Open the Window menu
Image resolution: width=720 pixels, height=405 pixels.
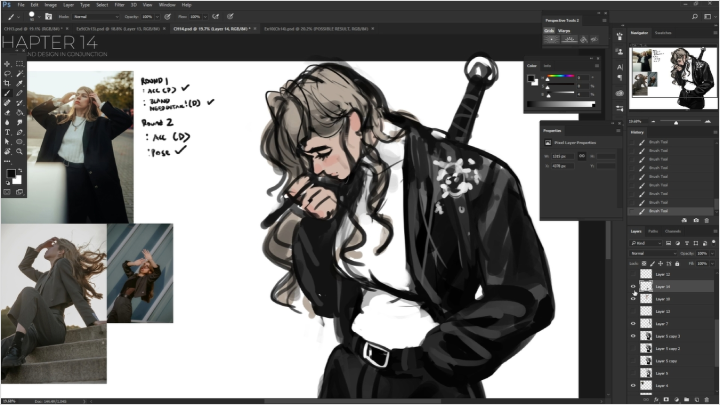[167, 5]
